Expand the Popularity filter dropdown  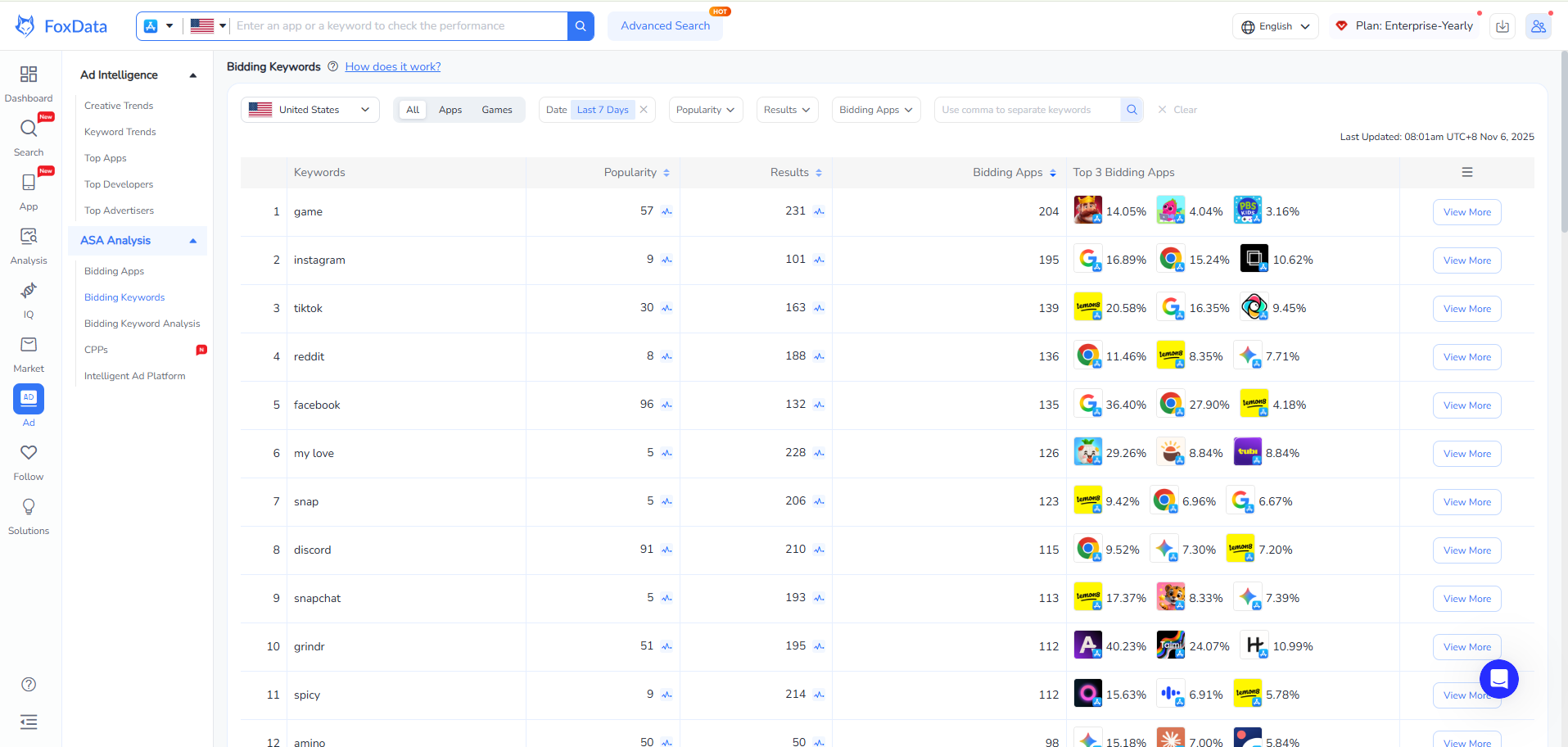[705, 110]
